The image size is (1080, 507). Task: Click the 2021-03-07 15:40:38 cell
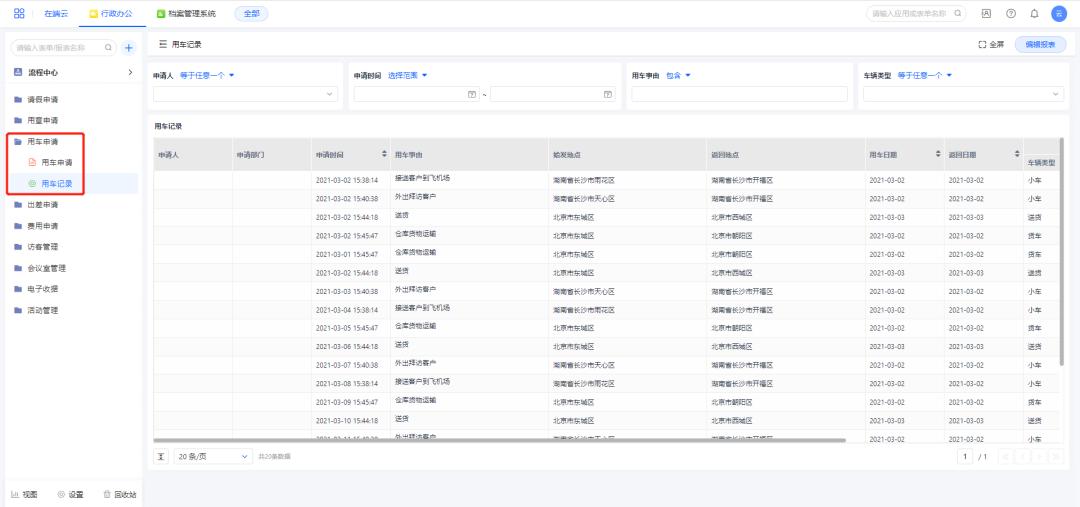(x=351, y=365)
